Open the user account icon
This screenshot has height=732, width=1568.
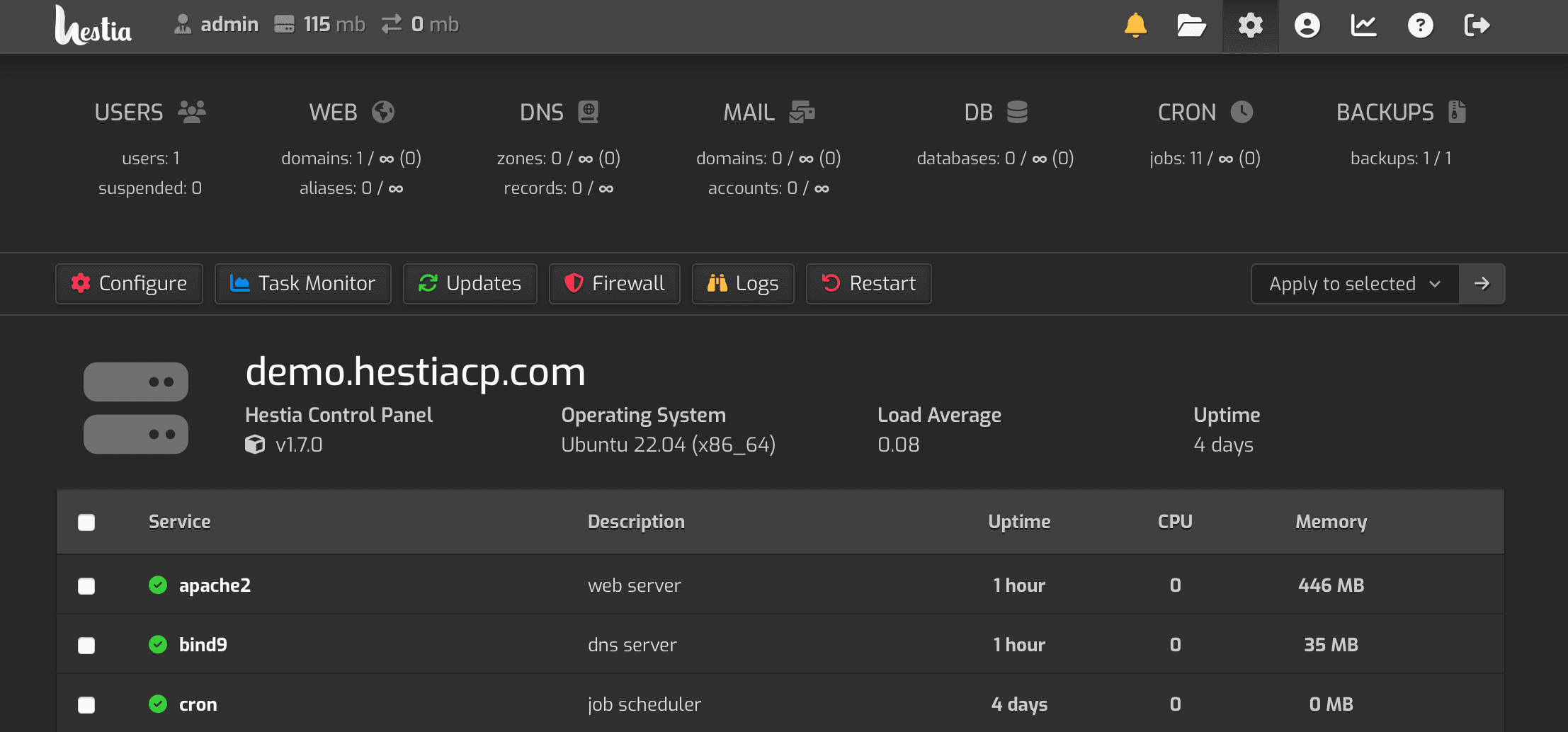tap(1306, 25)
